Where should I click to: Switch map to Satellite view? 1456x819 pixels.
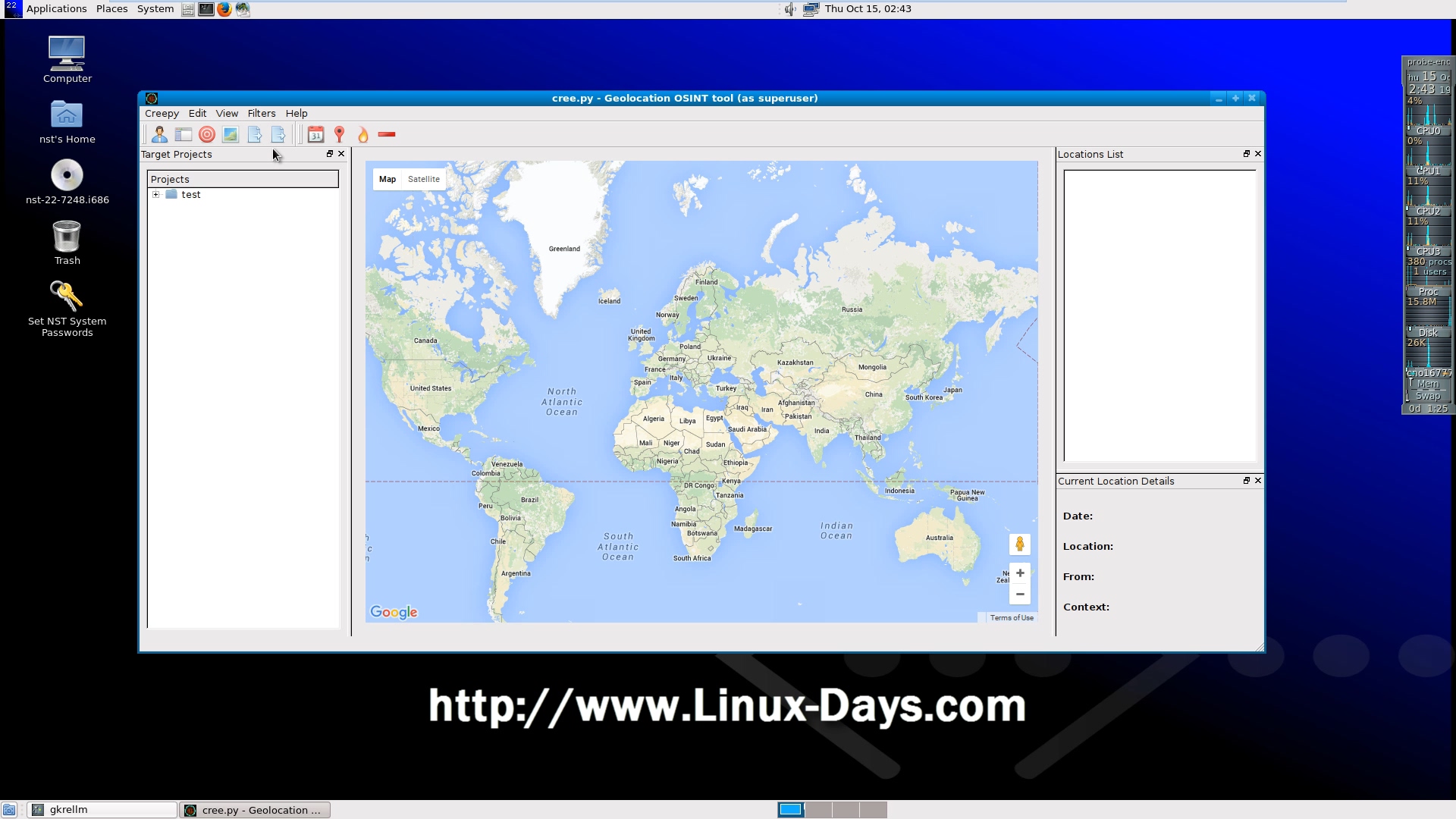pos(424,179)
